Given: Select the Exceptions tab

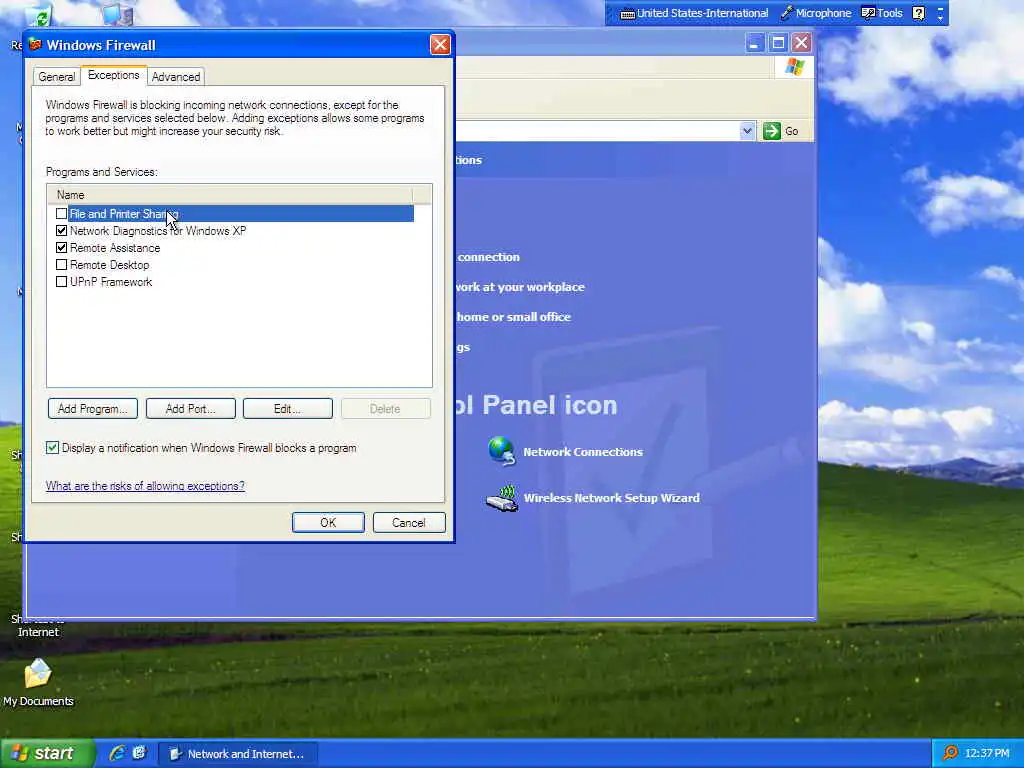Looking at the screenshot, I should point(114,75).
